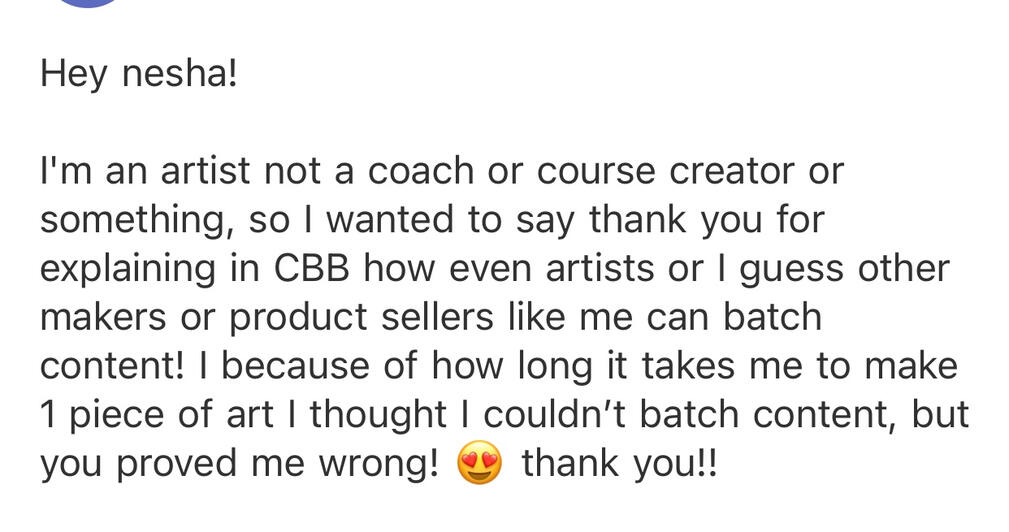This screenshot has height=532, width=1009.
Task: Click the words "I guess other"
Action: (x=844, y=269)
